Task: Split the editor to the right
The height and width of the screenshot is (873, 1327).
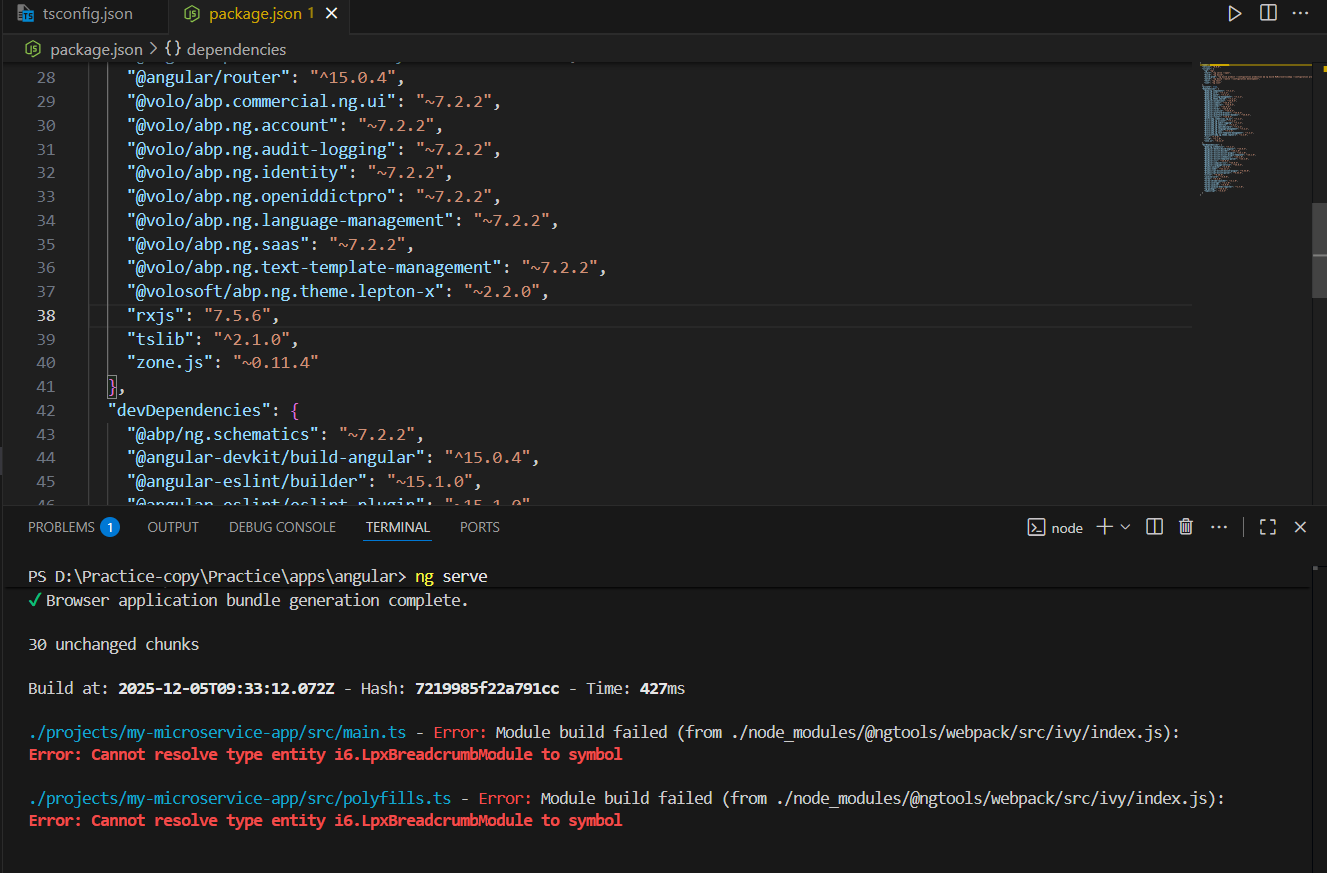Action: tap(1268, 14)
